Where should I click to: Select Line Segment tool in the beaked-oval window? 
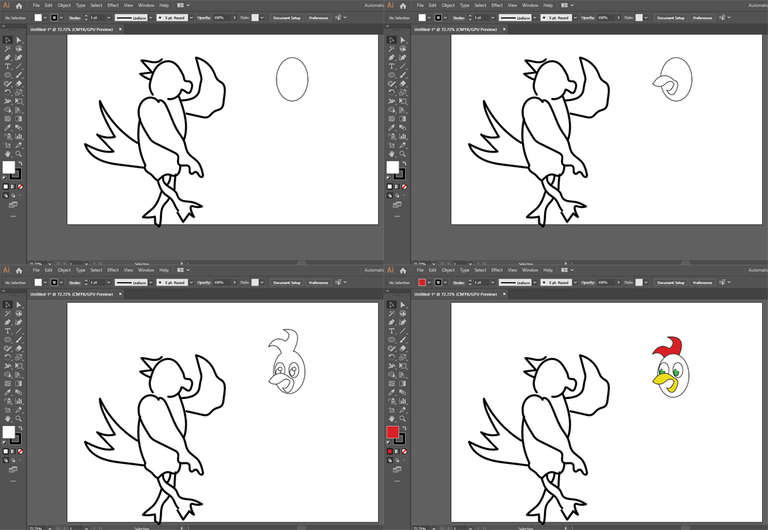pos(403,66)
